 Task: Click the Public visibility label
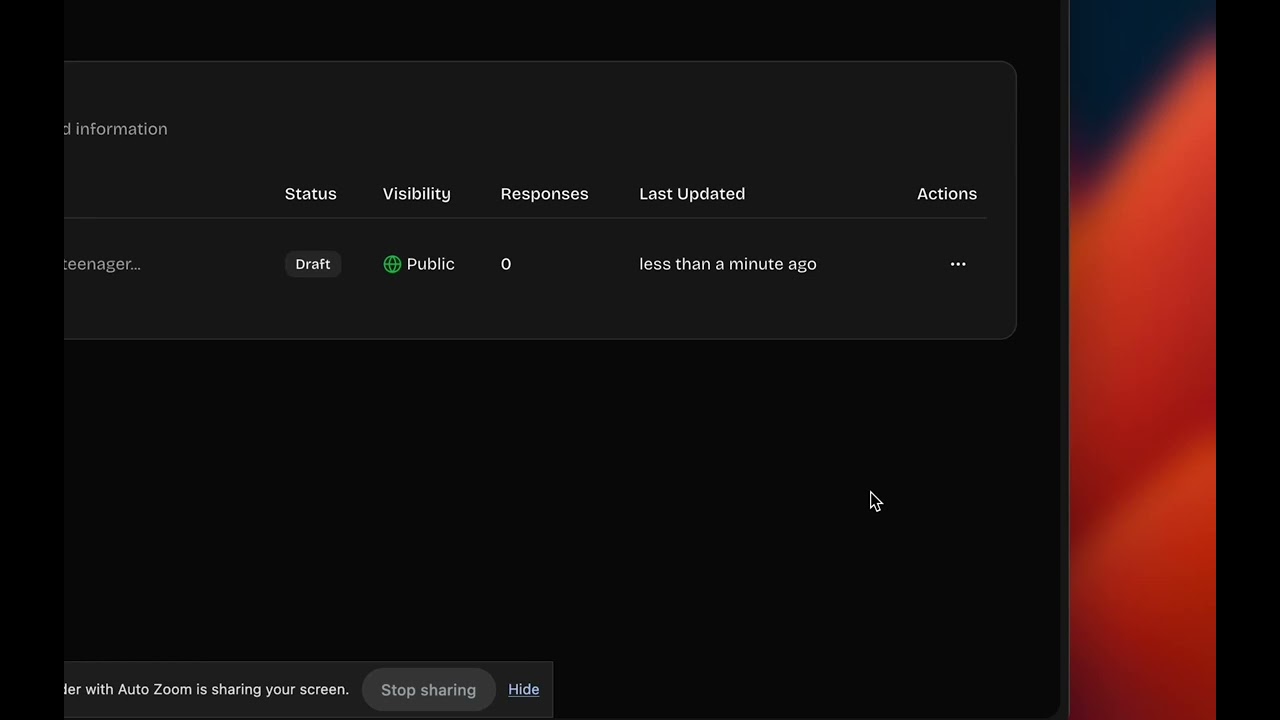[x=431, y=264]
